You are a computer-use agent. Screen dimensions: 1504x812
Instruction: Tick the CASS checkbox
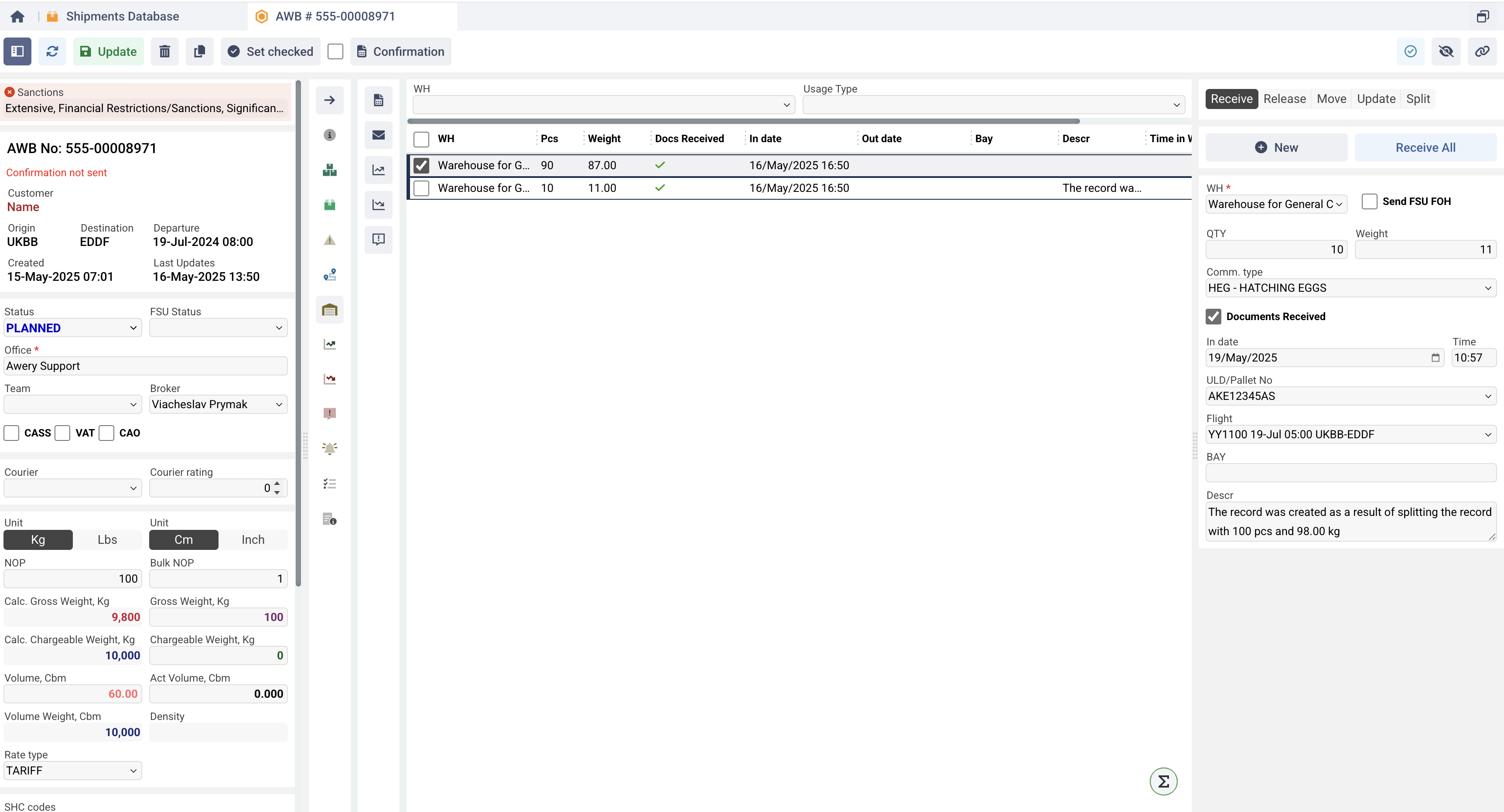12,433
